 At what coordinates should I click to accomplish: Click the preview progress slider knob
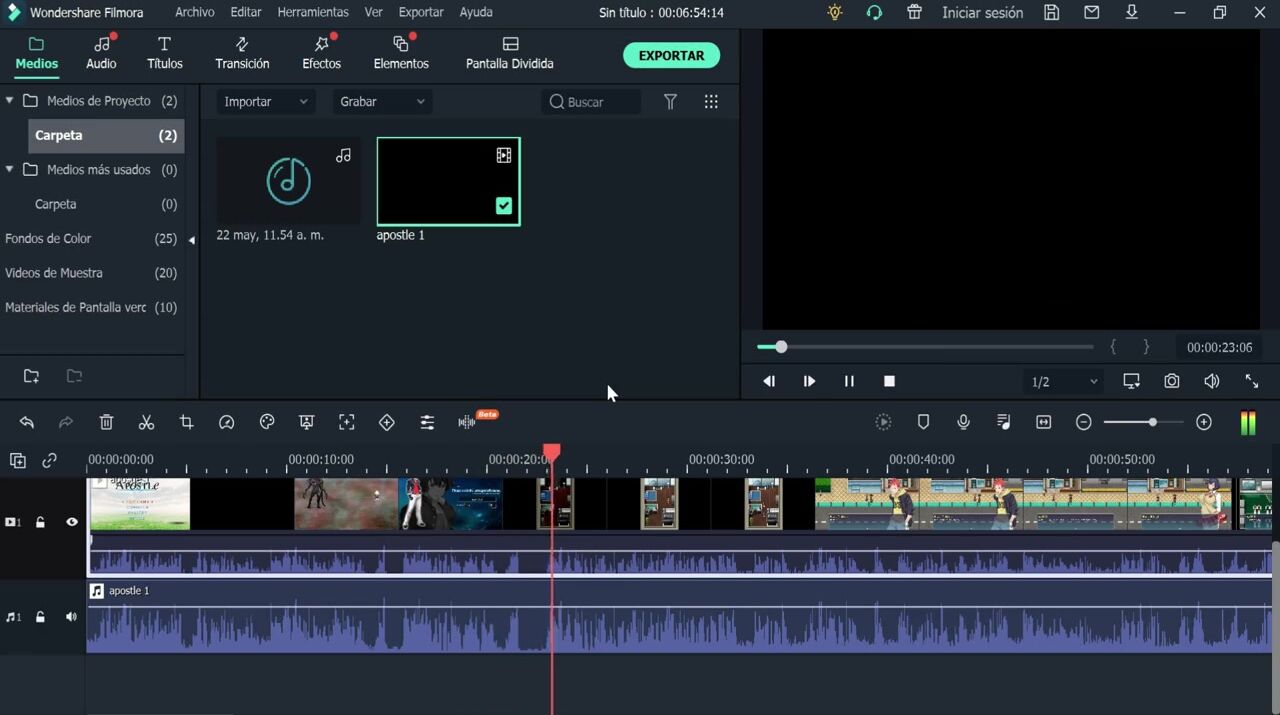click(x=781, y=347)
